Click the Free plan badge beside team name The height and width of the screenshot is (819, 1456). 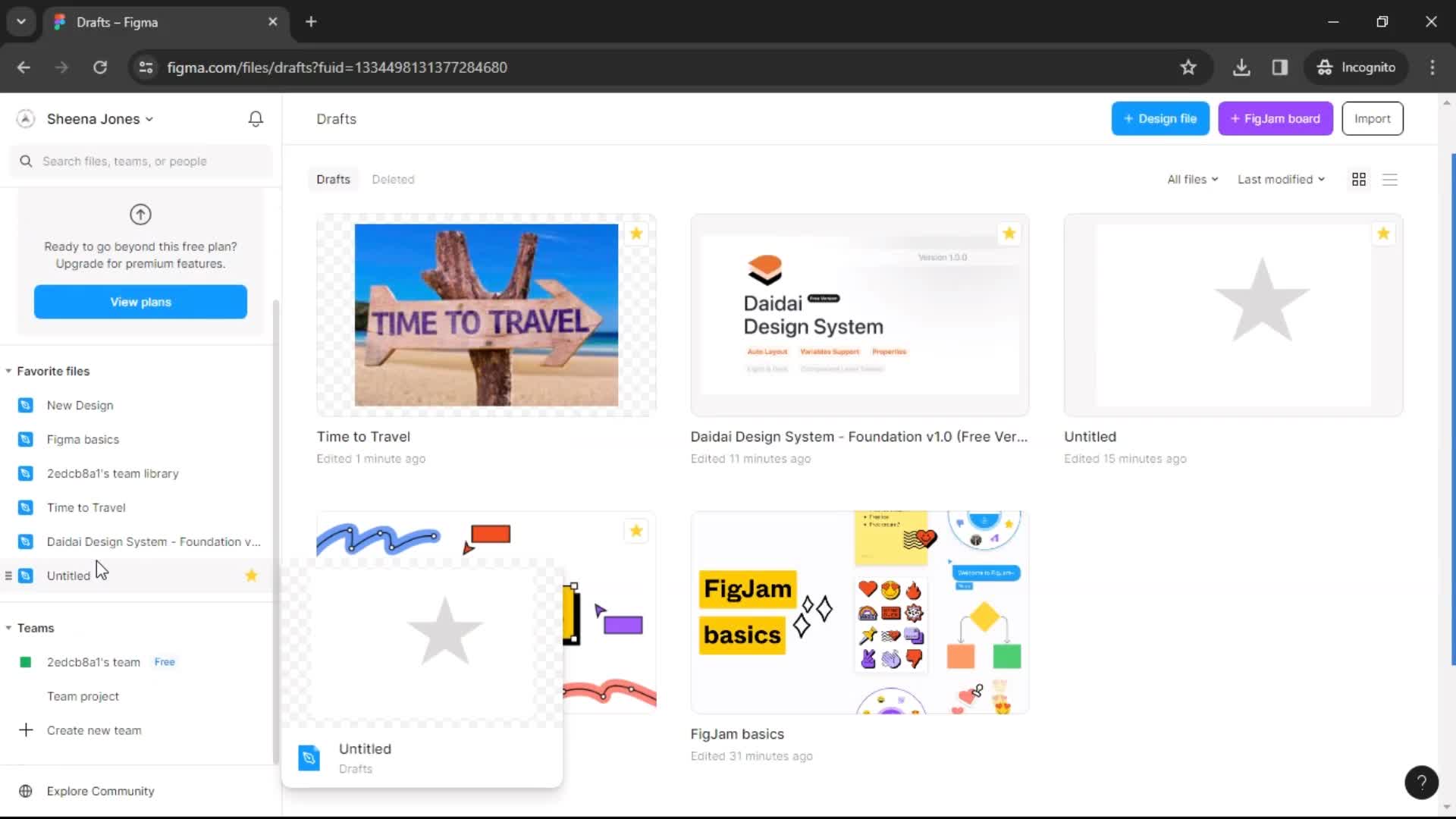[x=165, y=662]
